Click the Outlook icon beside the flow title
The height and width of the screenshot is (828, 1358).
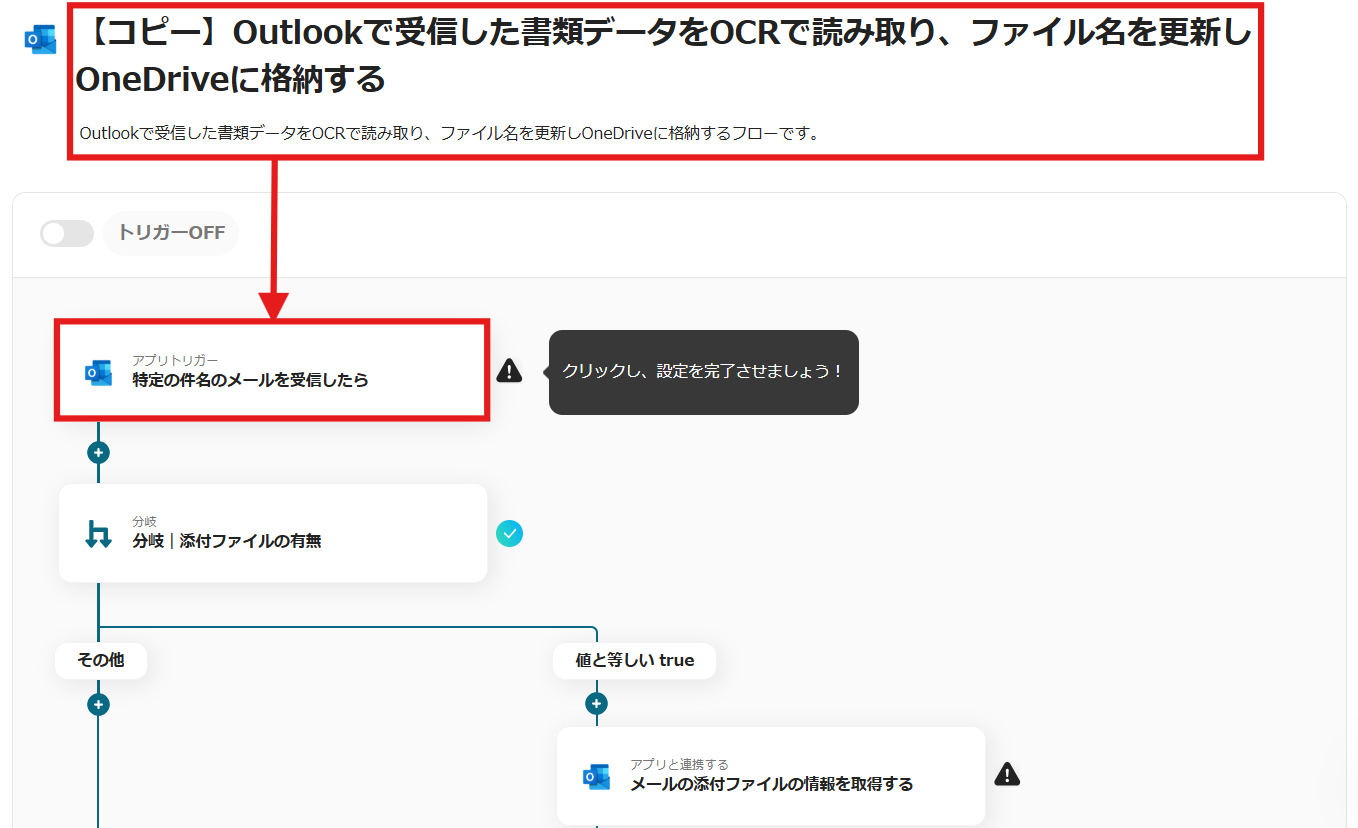(41, 39)
